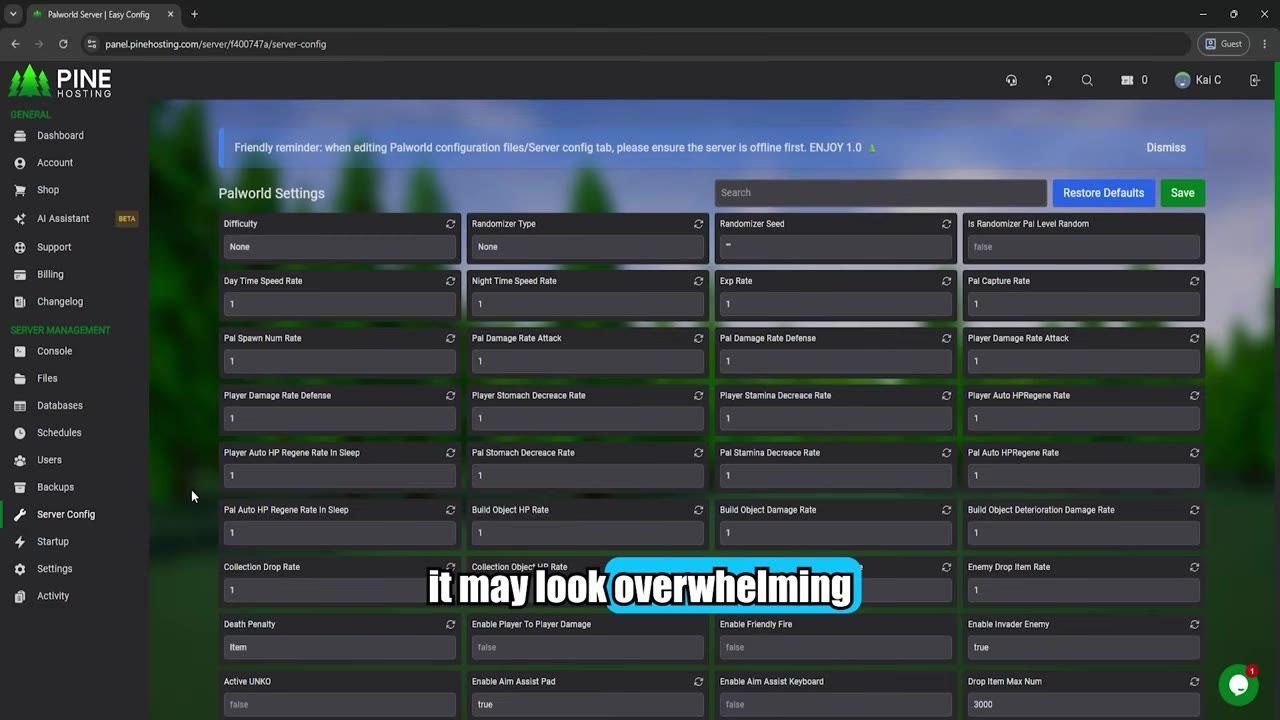This screenshot has height=720, width=1280.
Task: Click the Drop Item Max Num field
Action: pyautogui.click(x=1084, y=704)
